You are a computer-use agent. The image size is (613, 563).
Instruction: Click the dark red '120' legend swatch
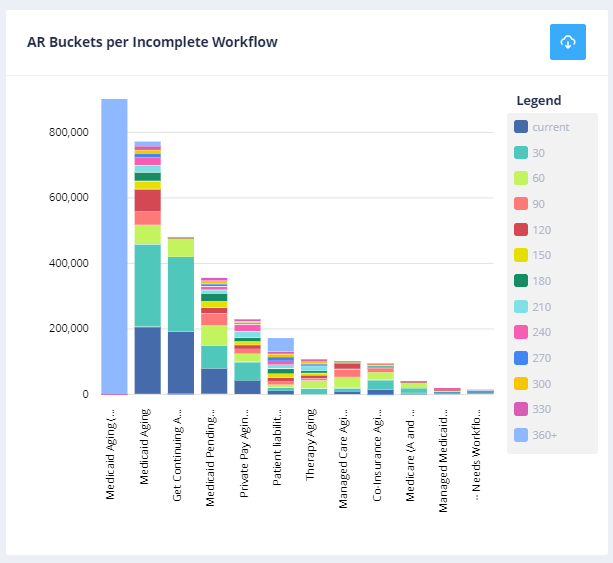pyautogui.click(x=520, y=230)
